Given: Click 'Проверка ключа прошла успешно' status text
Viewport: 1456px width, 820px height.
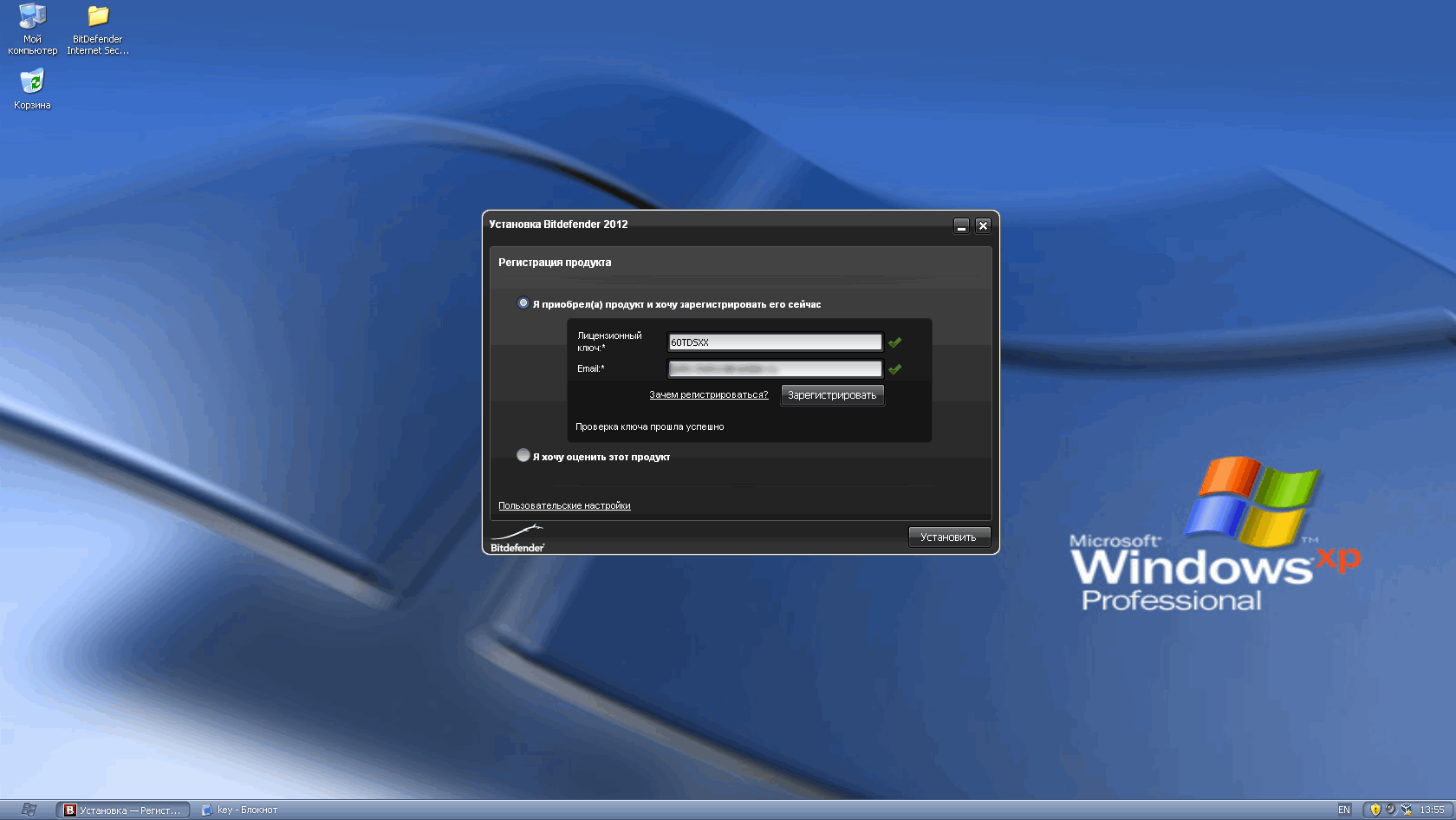Looking at the screenshot, I should [x=649, y=426].
